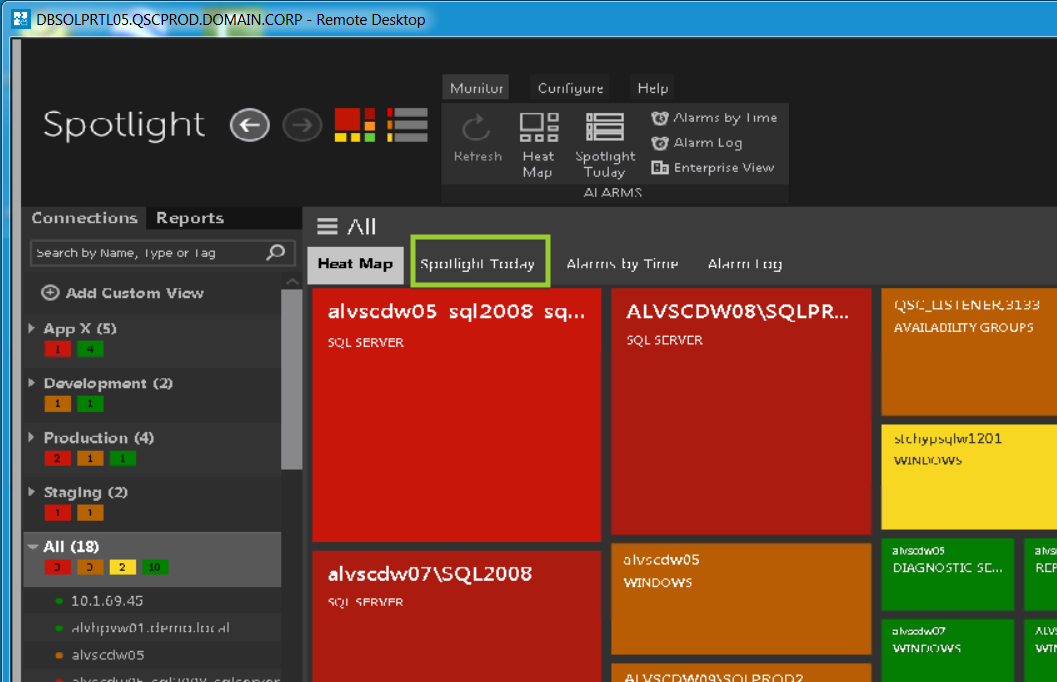Click red badge 1 under Staging
The image size is (1057, 682).
[57, 513]
